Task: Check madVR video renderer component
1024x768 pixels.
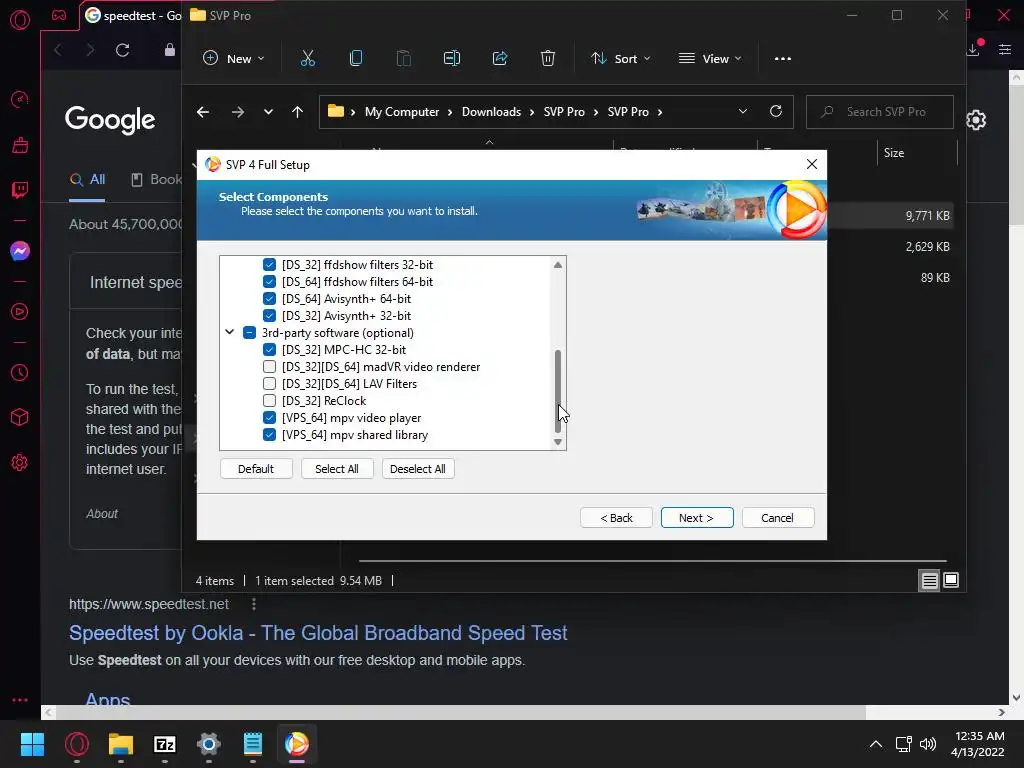Action: (x=269, y=366)
